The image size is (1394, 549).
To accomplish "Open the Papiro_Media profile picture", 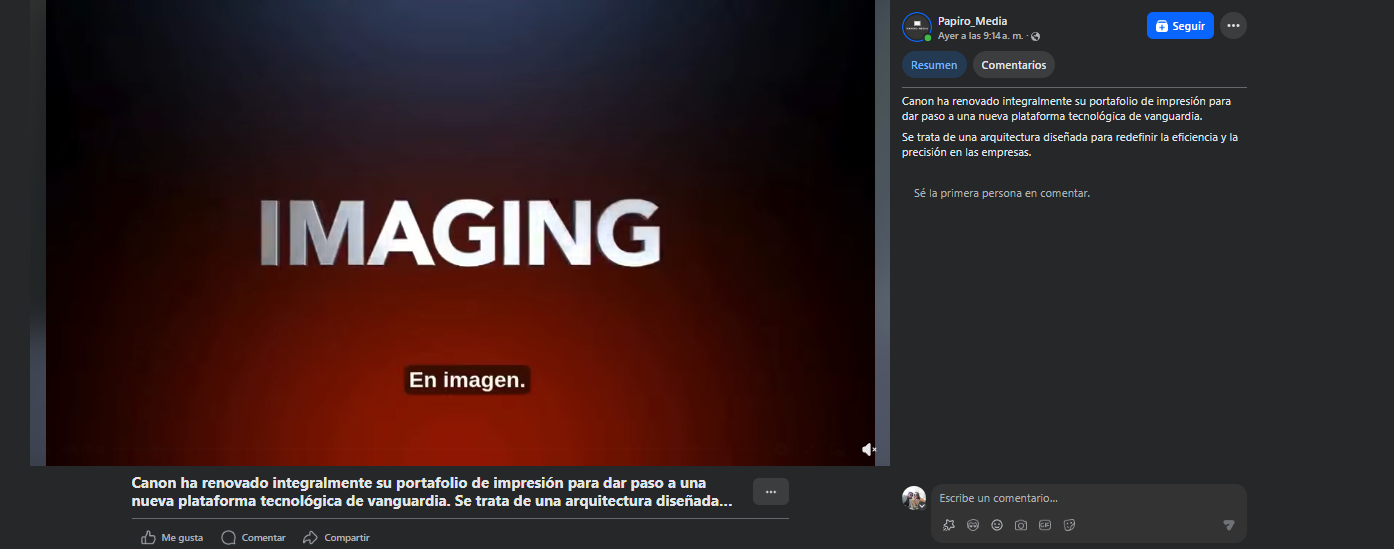I will tap(917, 27).
